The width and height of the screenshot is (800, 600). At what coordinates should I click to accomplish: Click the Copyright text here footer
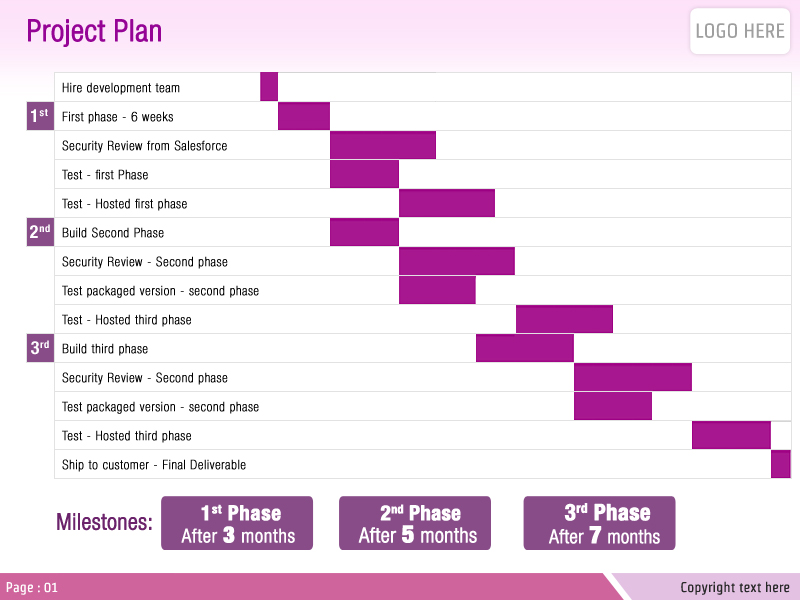[735, 587]
